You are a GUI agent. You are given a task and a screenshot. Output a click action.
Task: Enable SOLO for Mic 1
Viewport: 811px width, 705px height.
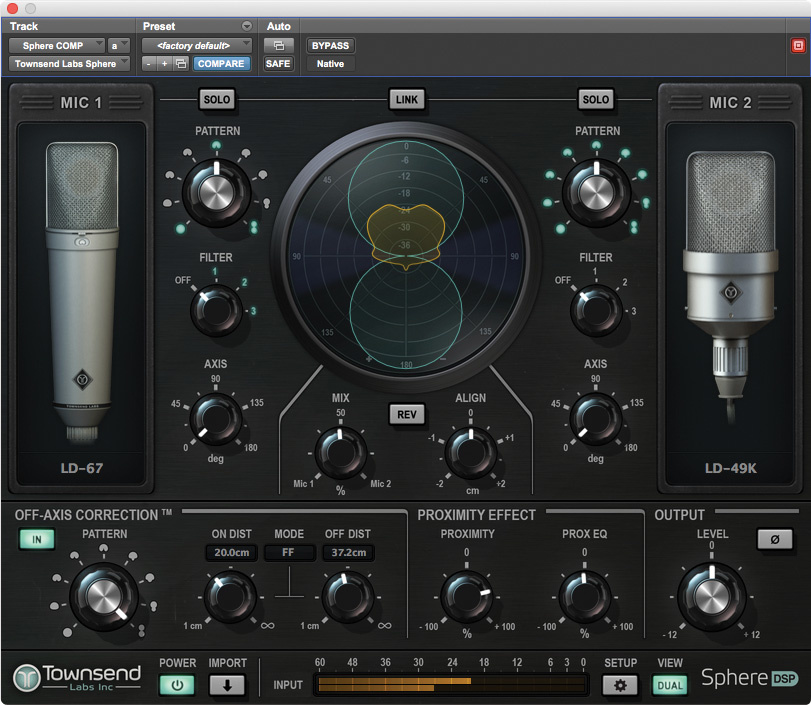[x=216, y=100]
